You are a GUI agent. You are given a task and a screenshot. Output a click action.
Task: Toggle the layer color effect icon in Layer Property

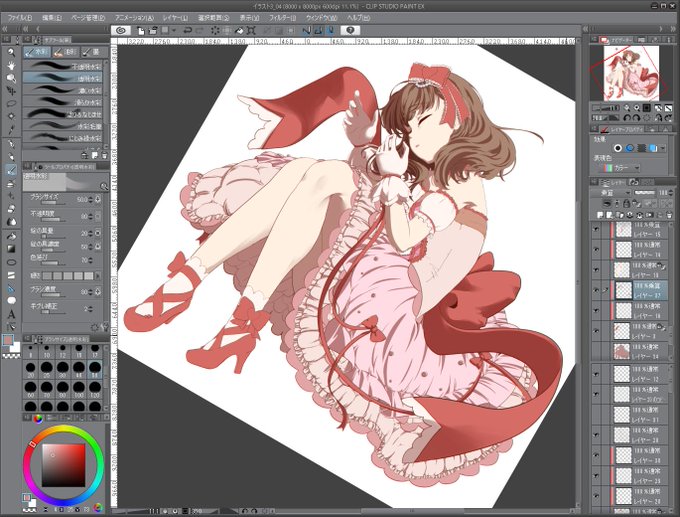(x=653, y=148)
